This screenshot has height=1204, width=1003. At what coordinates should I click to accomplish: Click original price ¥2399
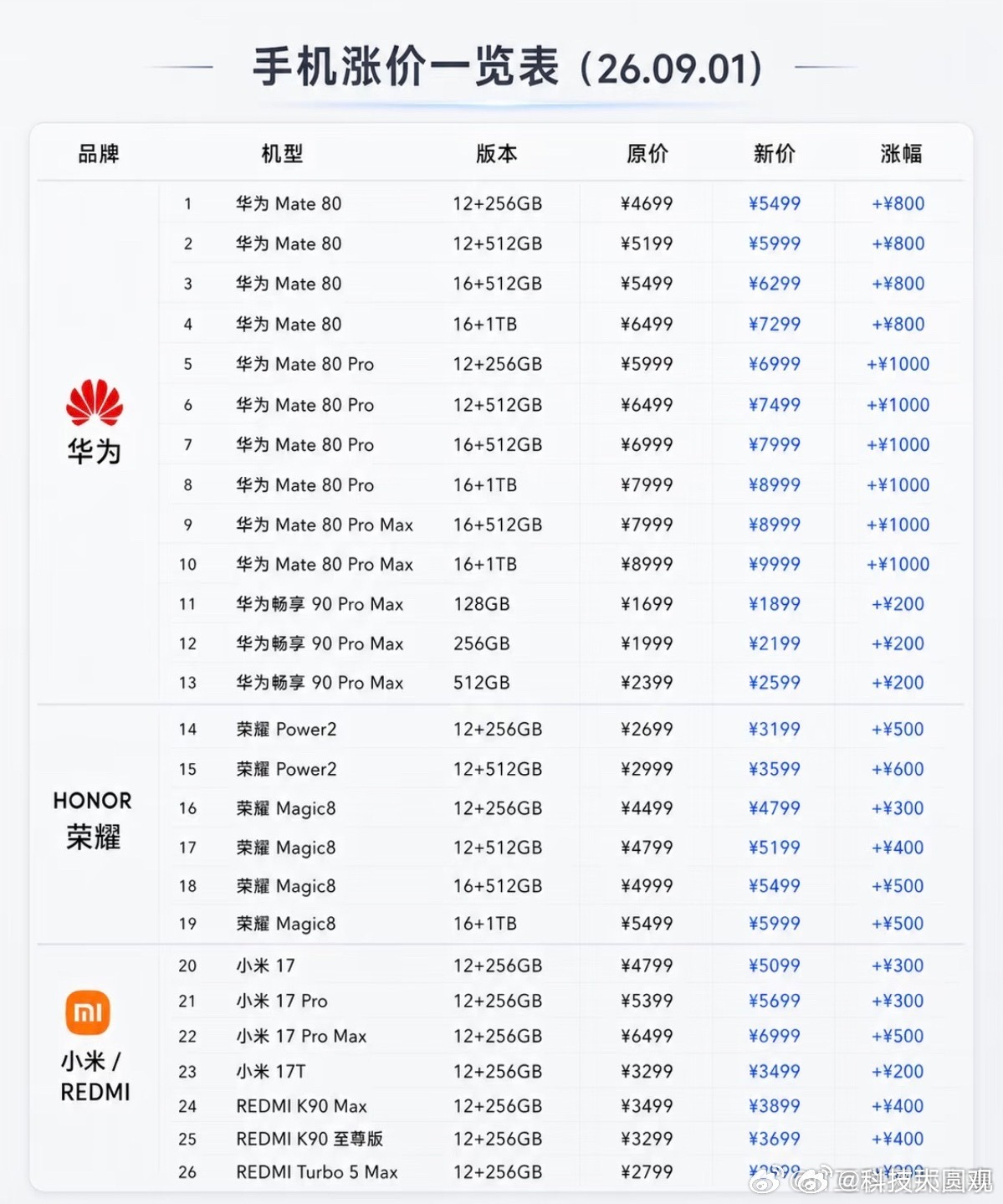tap(647, 683)
